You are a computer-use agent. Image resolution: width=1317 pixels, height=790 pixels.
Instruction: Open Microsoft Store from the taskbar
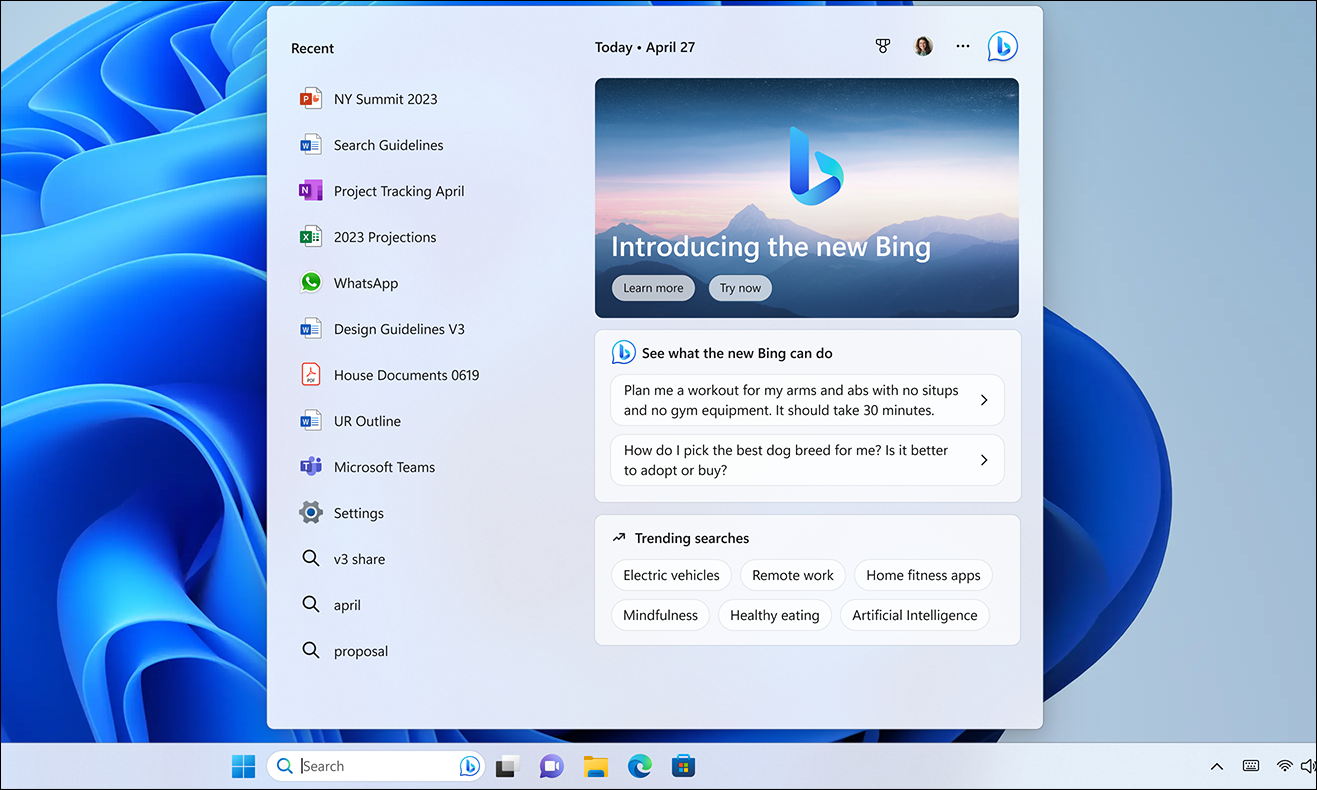684,767
